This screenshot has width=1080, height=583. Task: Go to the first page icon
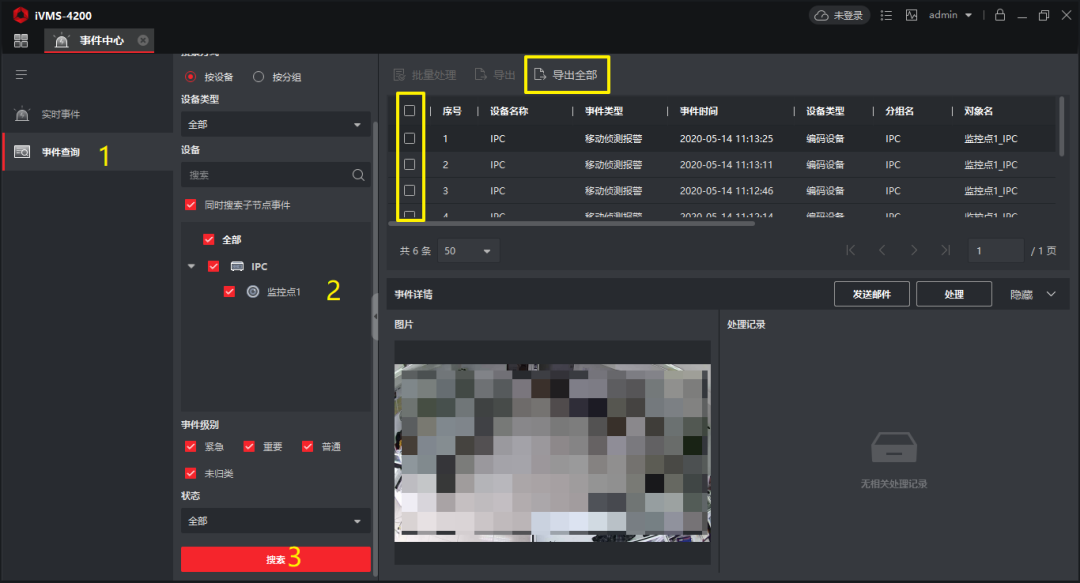(x=851, y=250)
